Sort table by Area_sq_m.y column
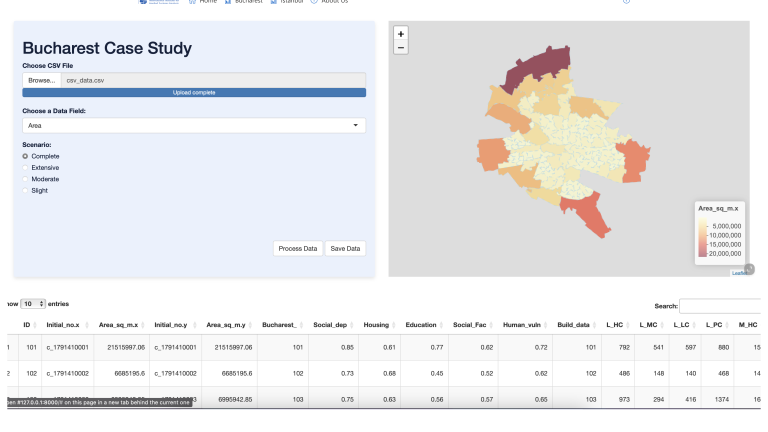 point(229,325)
